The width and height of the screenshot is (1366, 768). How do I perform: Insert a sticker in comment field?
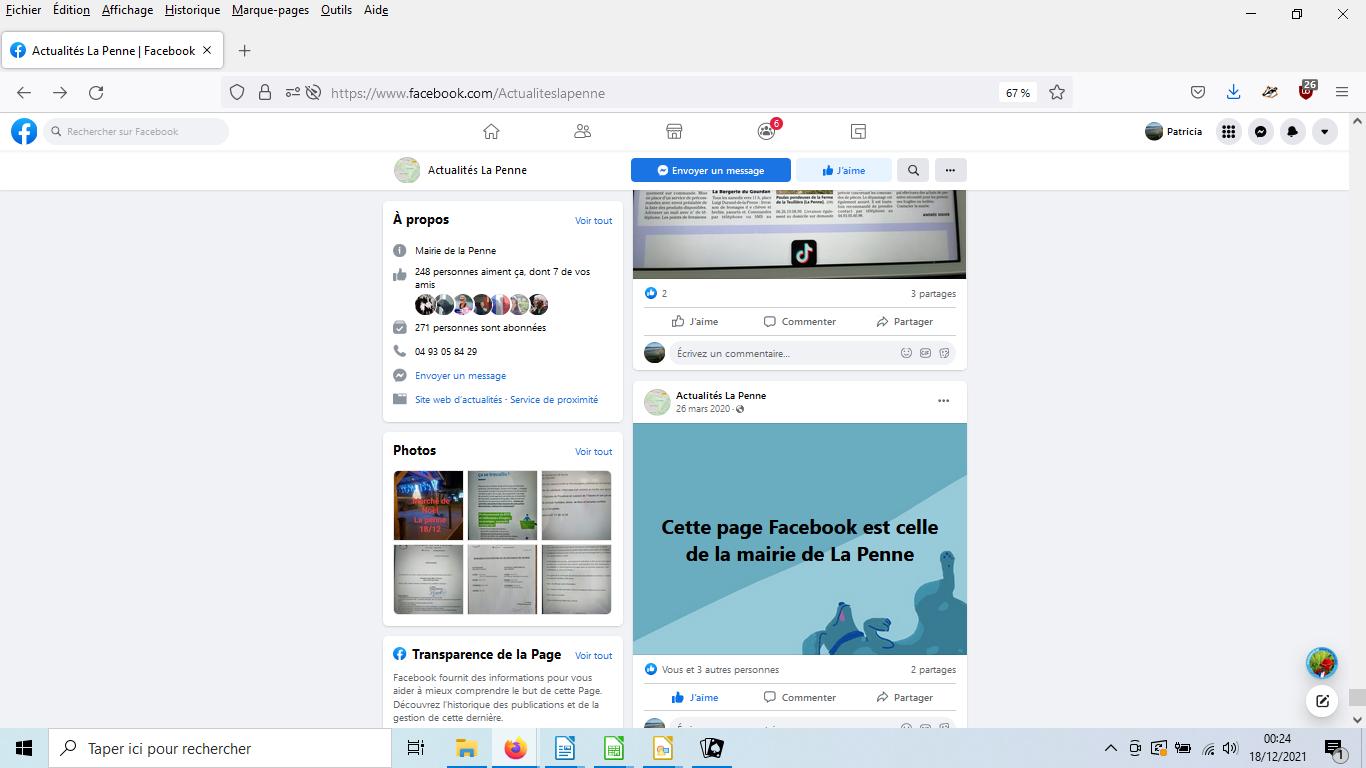(x=944, y=353)
